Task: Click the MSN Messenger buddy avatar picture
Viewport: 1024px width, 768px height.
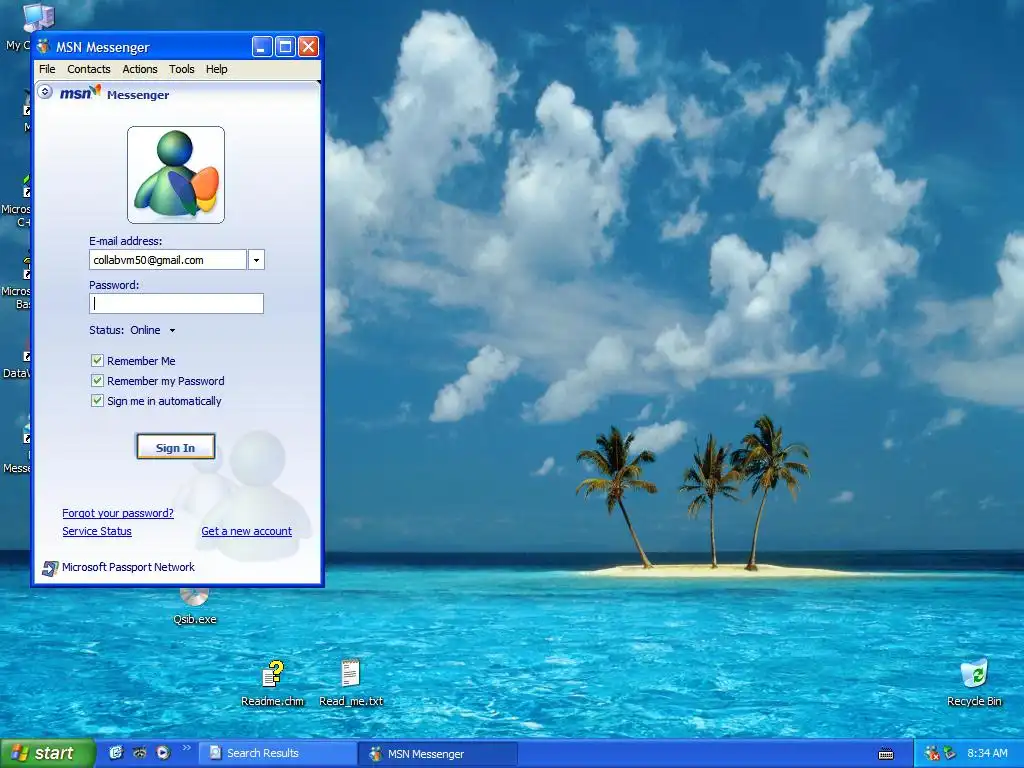Action: [x=176, y=175]
